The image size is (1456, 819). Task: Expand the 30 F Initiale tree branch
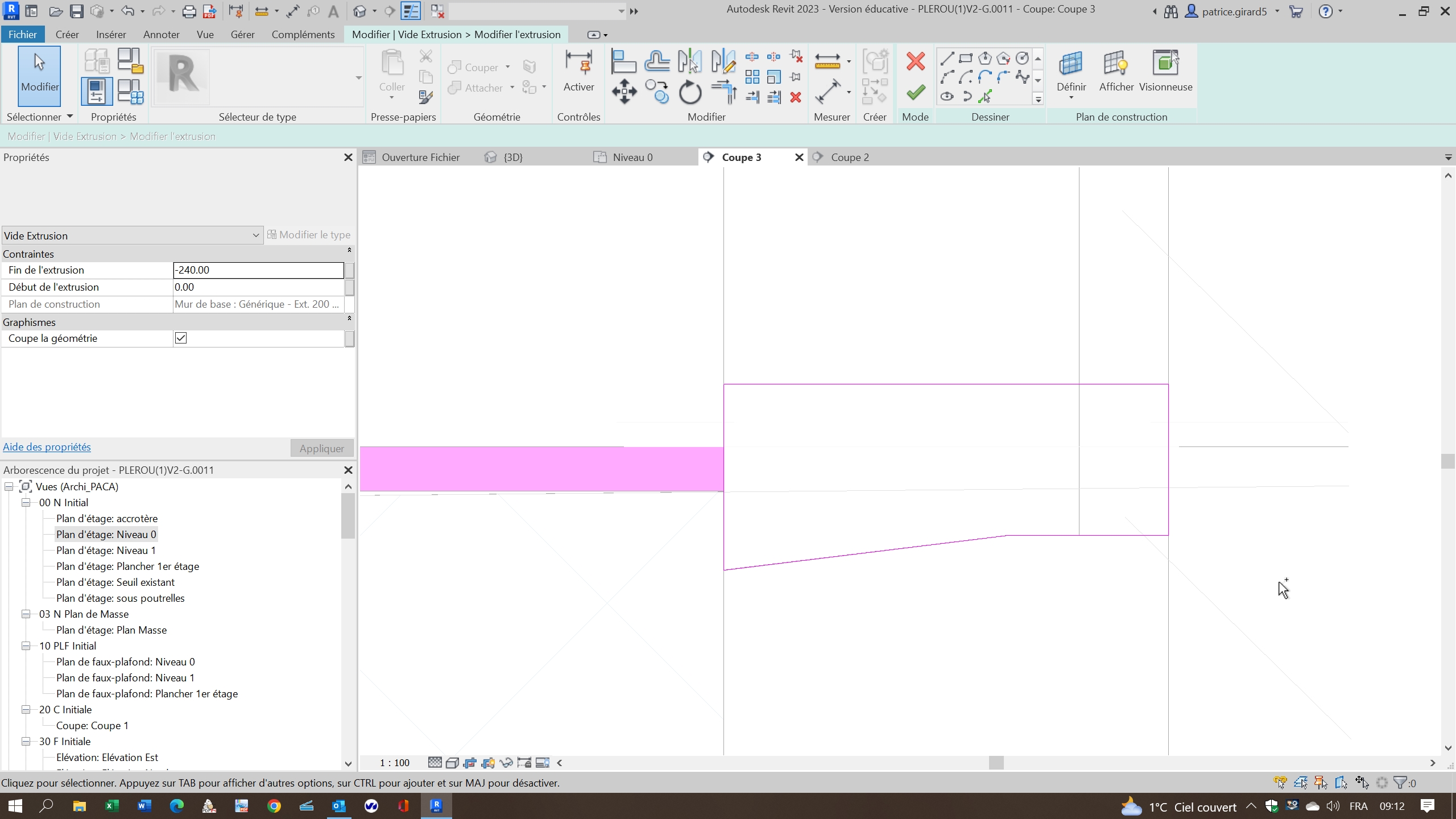(26, 741)
